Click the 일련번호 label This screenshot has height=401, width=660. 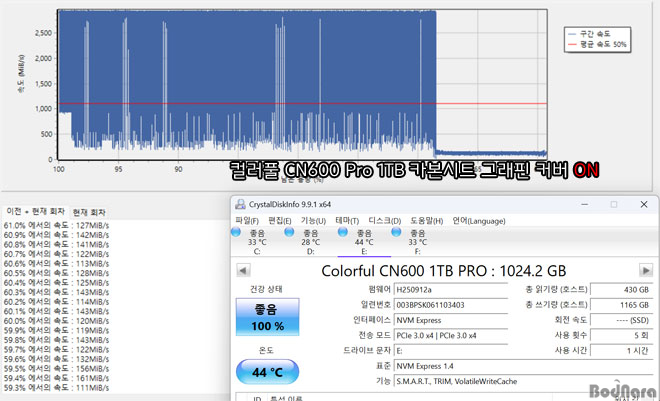(375, 305)
